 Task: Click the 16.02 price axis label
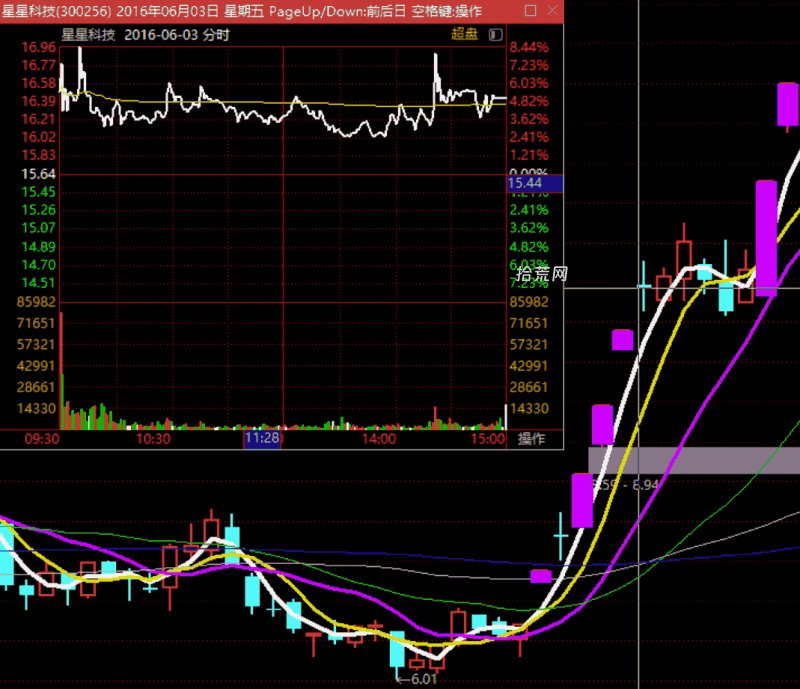click(x=38, y=137)
